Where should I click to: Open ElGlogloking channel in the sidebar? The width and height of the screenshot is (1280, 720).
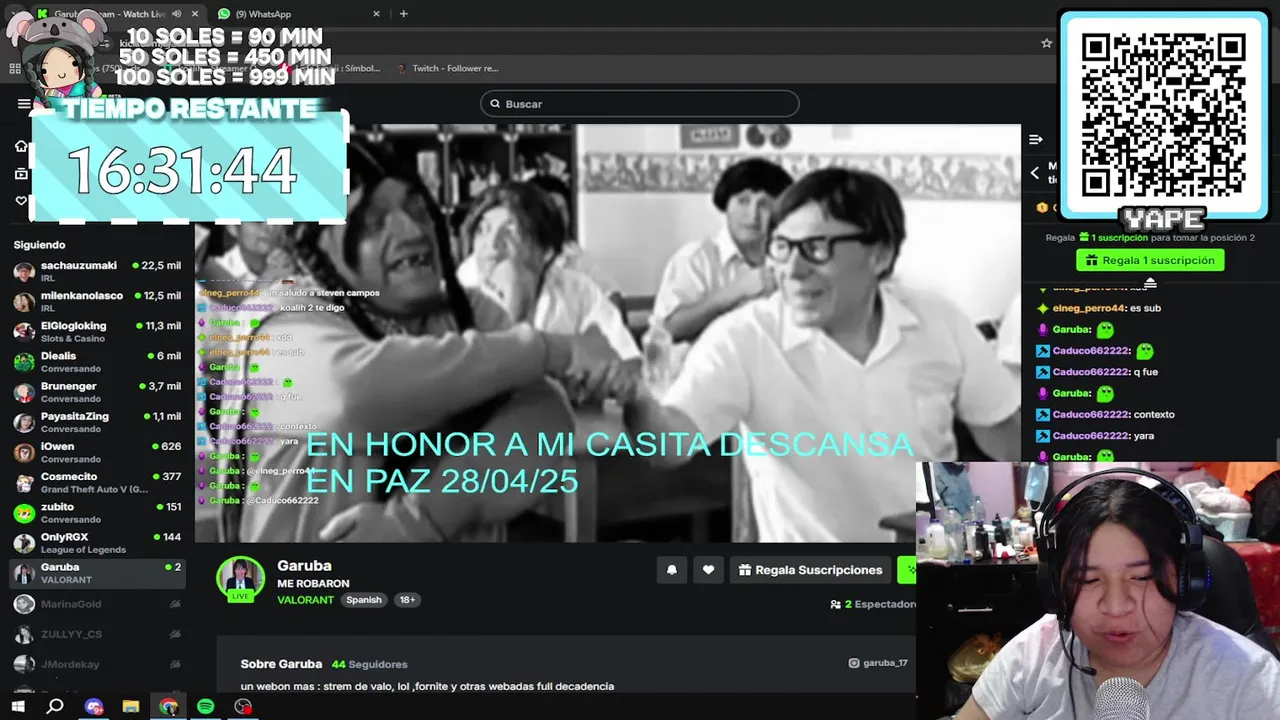(97, 331)
